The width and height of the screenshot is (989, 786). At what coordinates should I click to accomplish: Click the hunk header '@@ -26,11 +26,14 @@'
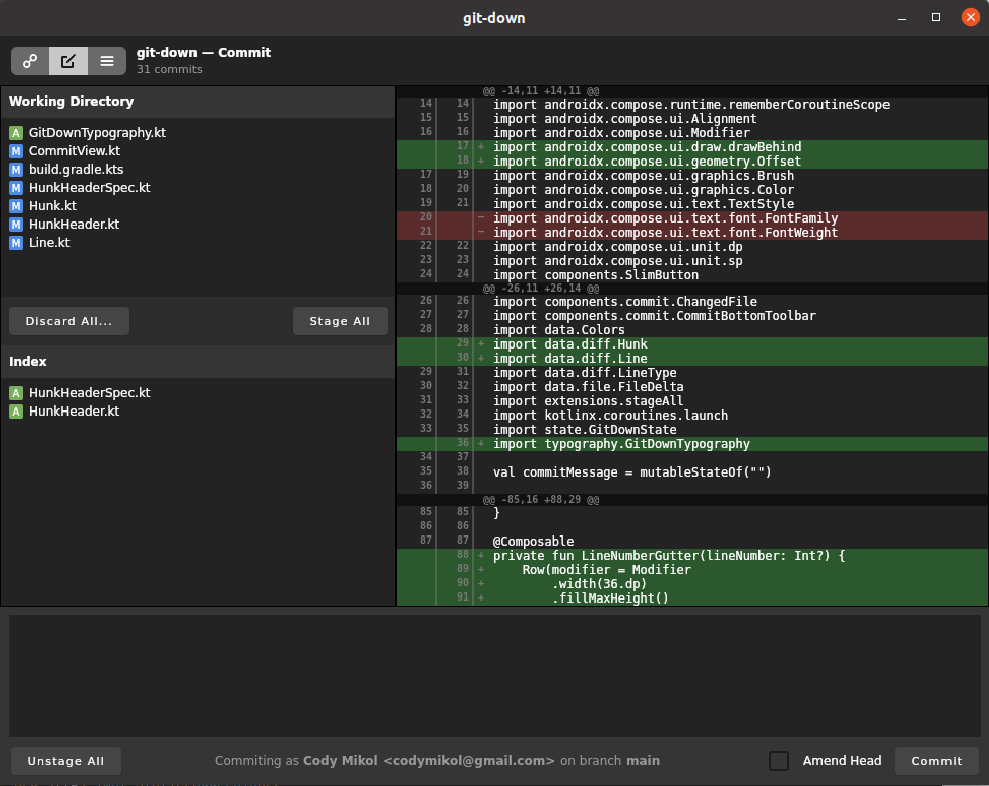tap(541, 288)
